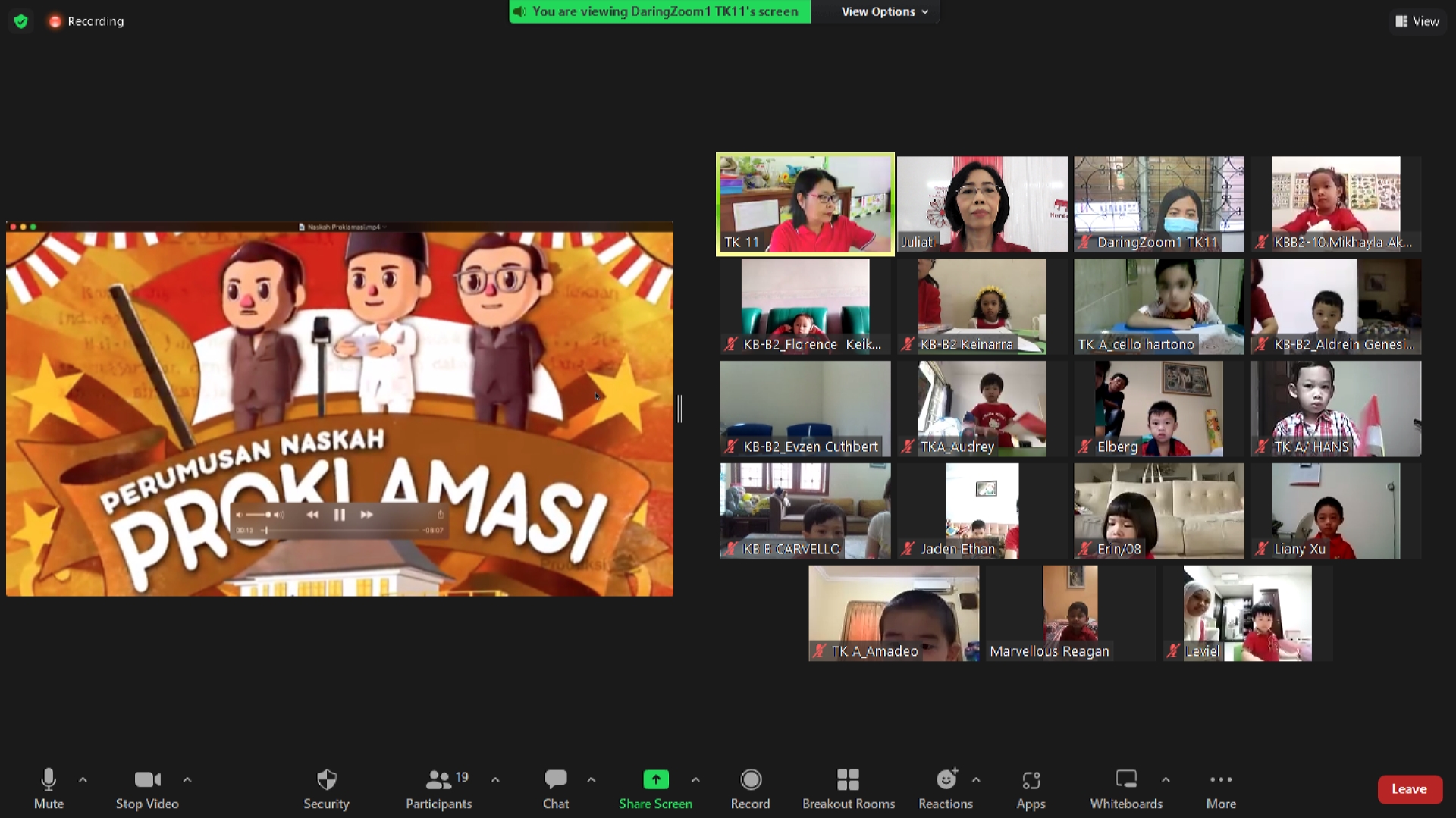Open Whiteboards
This screenshot has width=1456, height=818.
pos(1126,788)
